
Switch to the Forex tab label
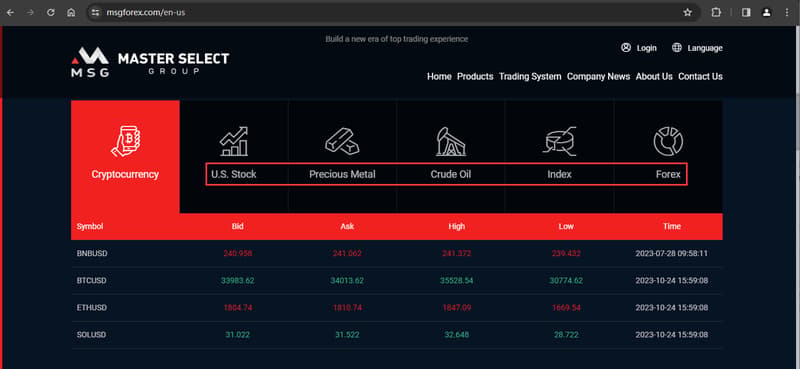[668, 174]
